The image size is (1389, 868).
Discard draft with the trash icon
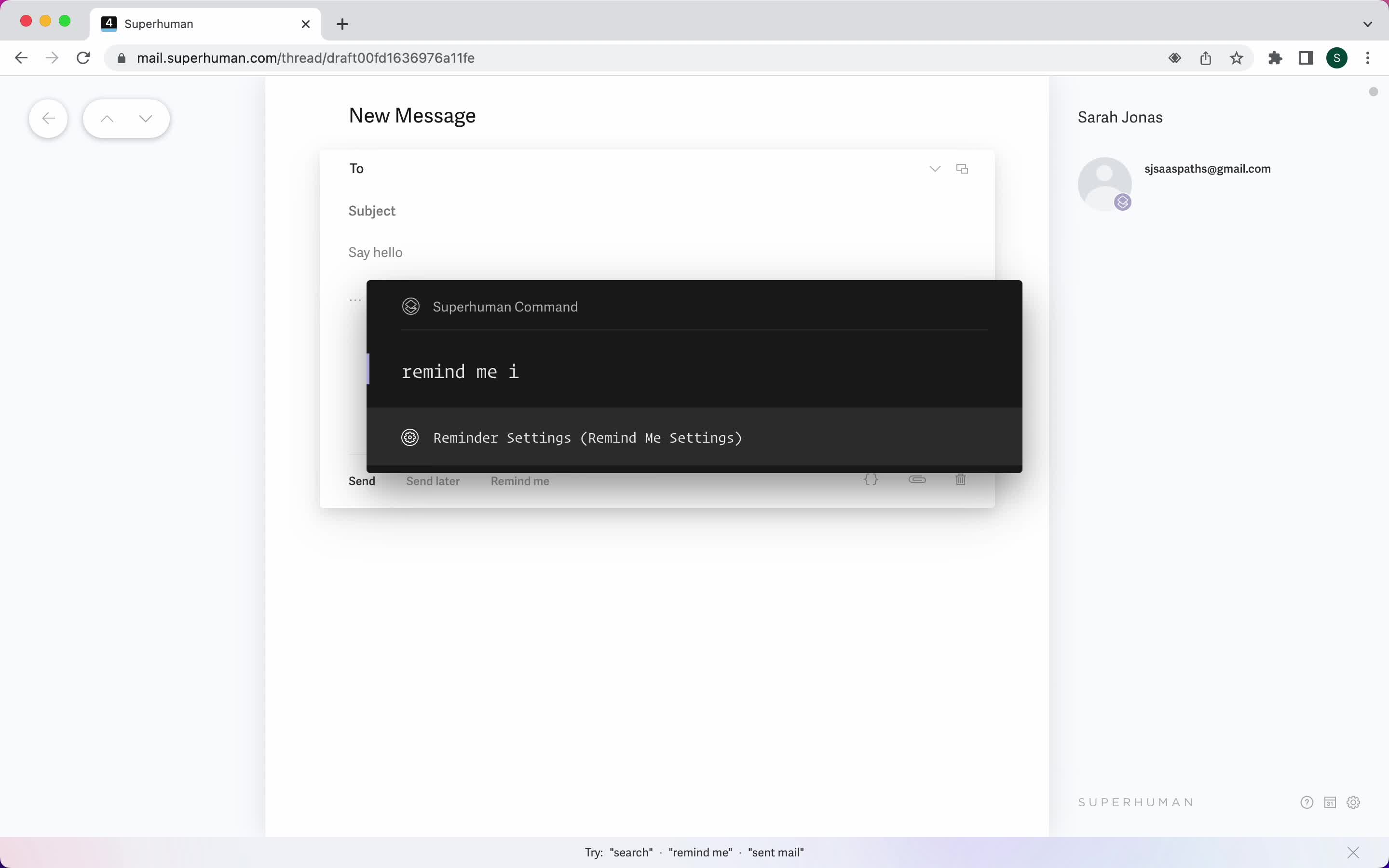(x=960, y=479)
